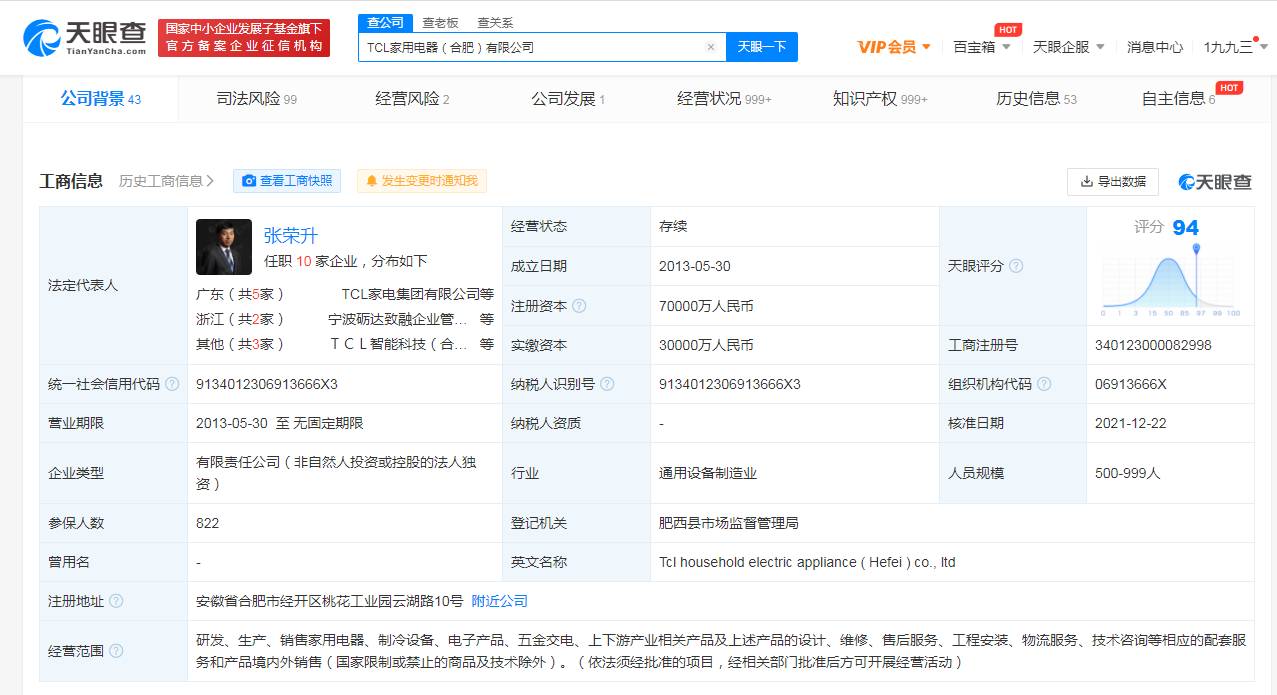Click the 天眼查 logo beside export button
Viewport: 1277px width, 695px height.
(1215, 181)
